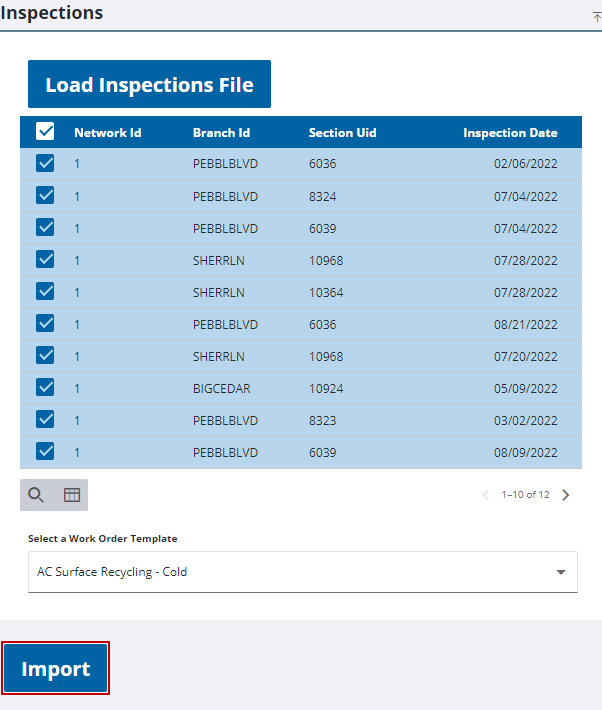Go to next page of inspections
Image resolution: width=602 pixels, height=710 pixels.
pyautogui.click(x=566, y=495)
